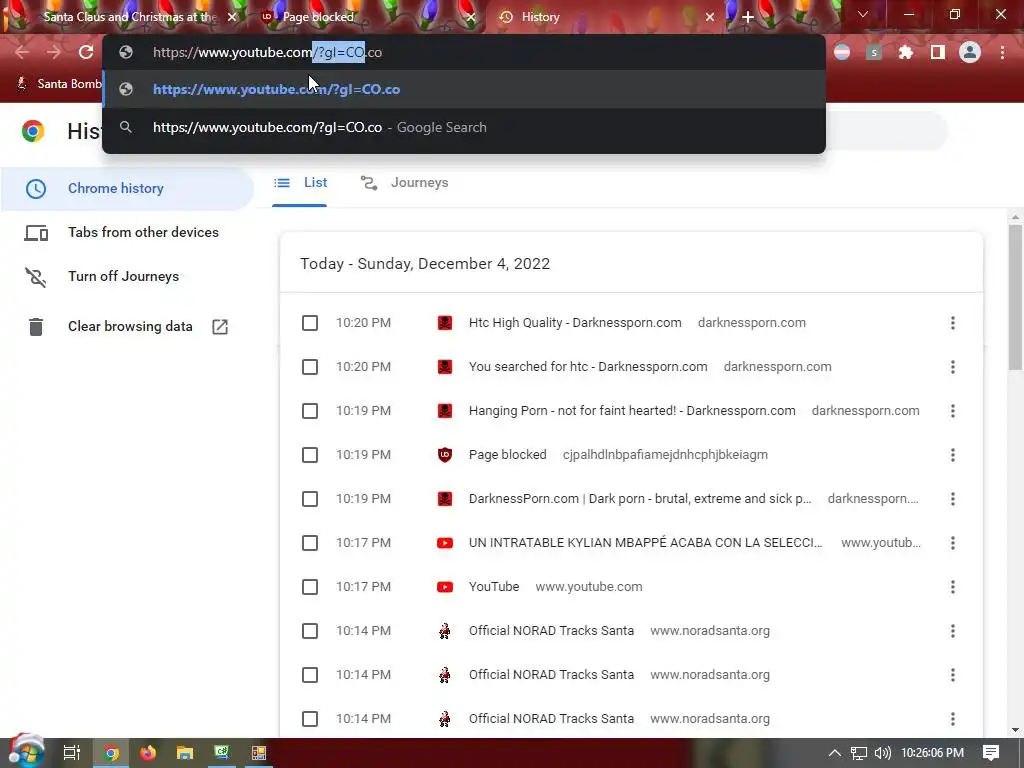1024x768 pixels.
Task: Open Htc High Quality - Darknessporn.com link
Action: click(575, 323)
